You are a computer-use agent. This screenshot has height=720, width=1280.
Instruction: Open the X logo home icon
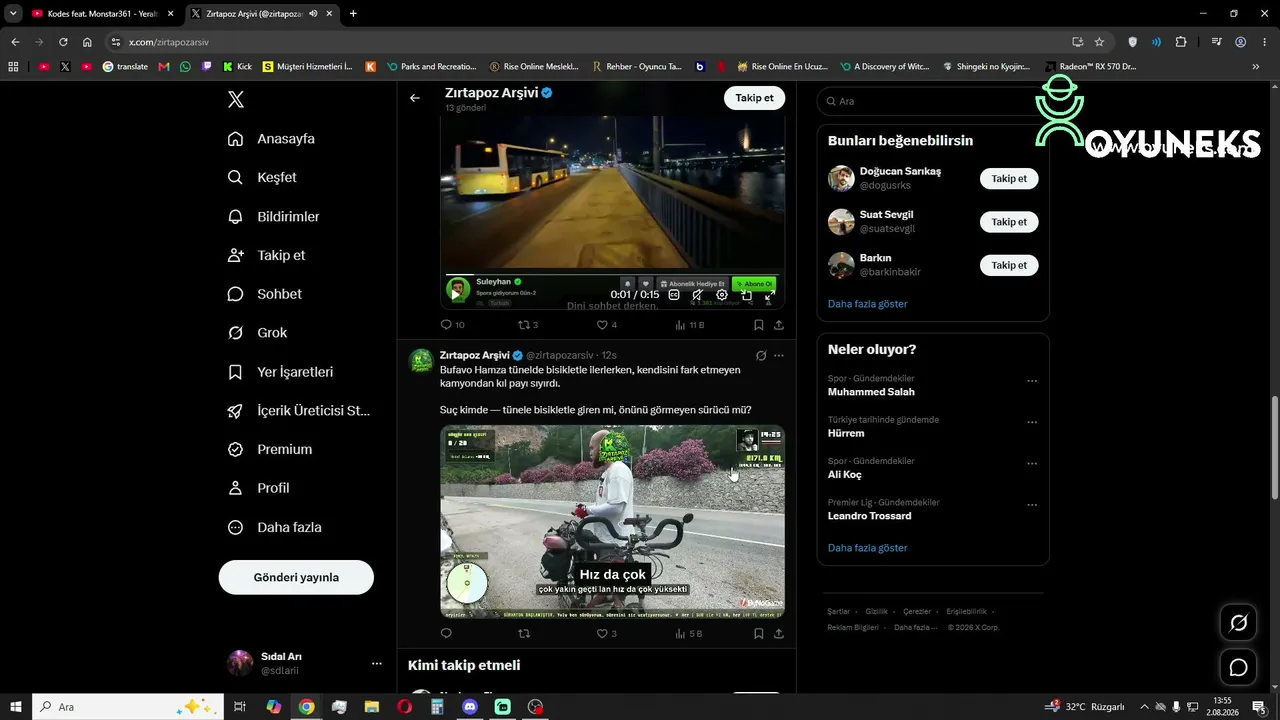pos(236,99)
